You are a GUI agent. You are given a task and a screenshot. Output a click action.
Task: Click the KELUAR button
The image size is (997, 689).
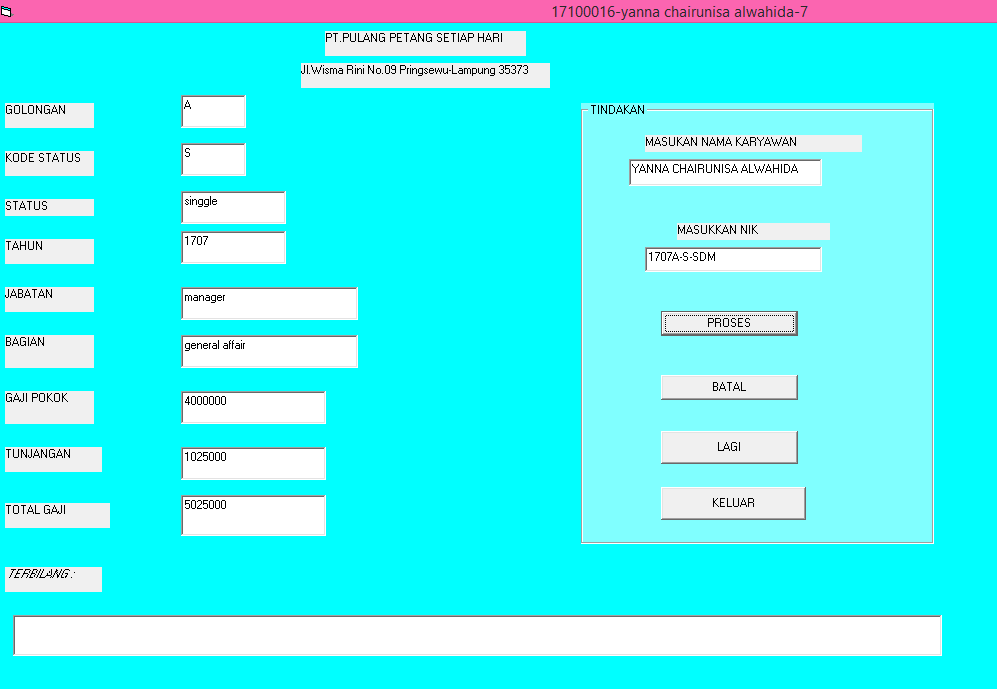point(733,503)
